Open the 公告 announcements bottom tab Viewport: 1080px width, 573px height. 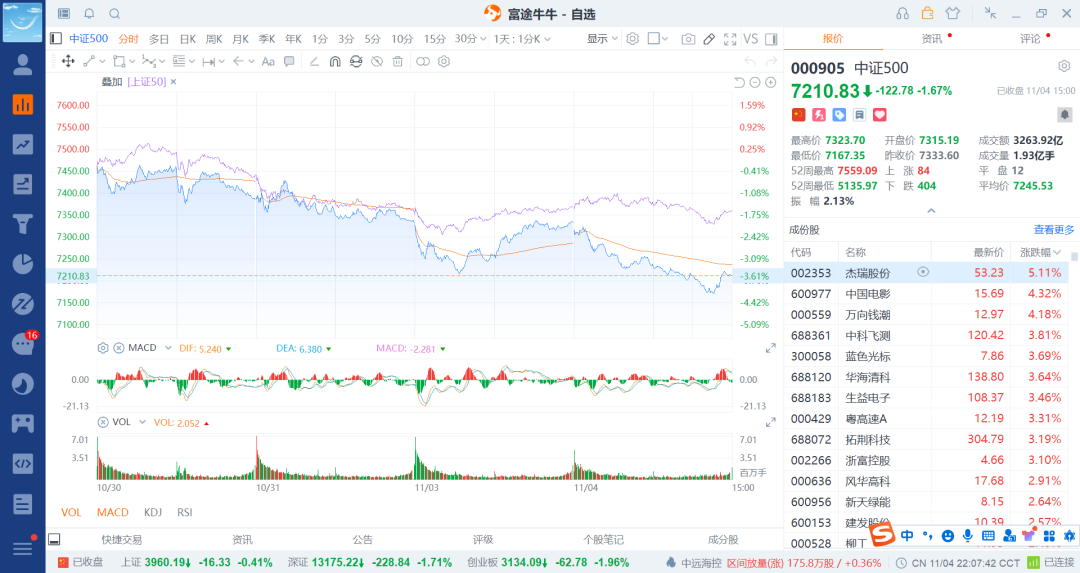(362, 540)
